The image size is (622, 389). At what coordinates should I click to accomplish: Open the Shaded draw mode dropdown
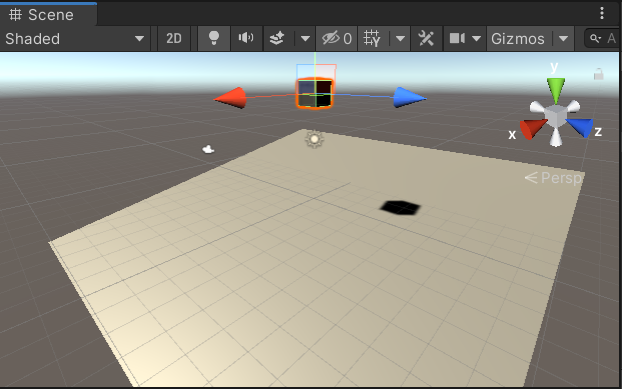75,39
